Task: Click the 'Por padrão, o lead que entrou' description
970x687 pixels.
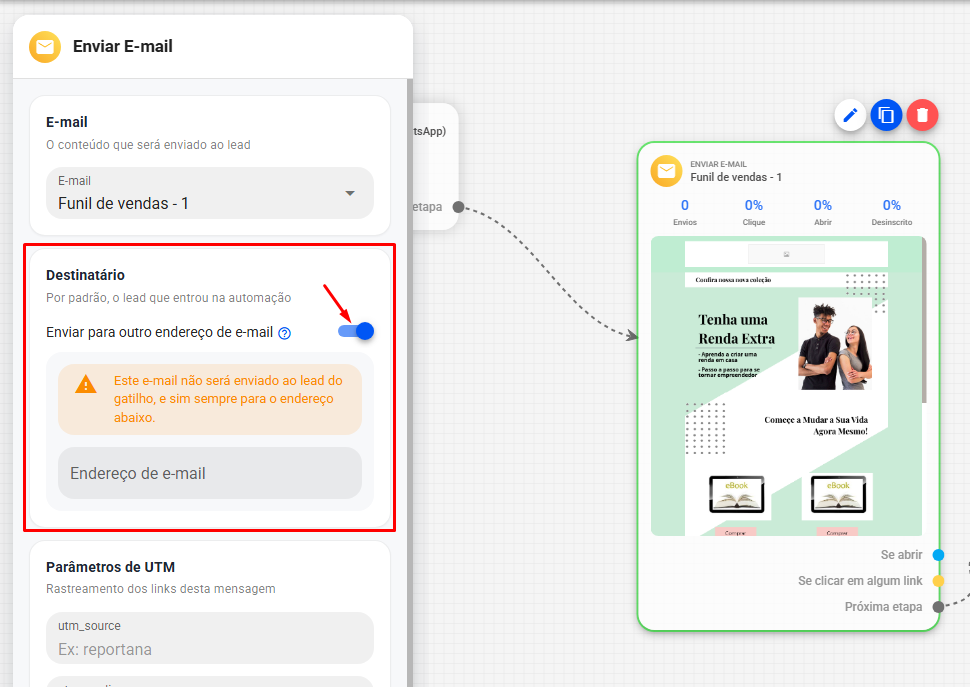Action: pos(169,298)
